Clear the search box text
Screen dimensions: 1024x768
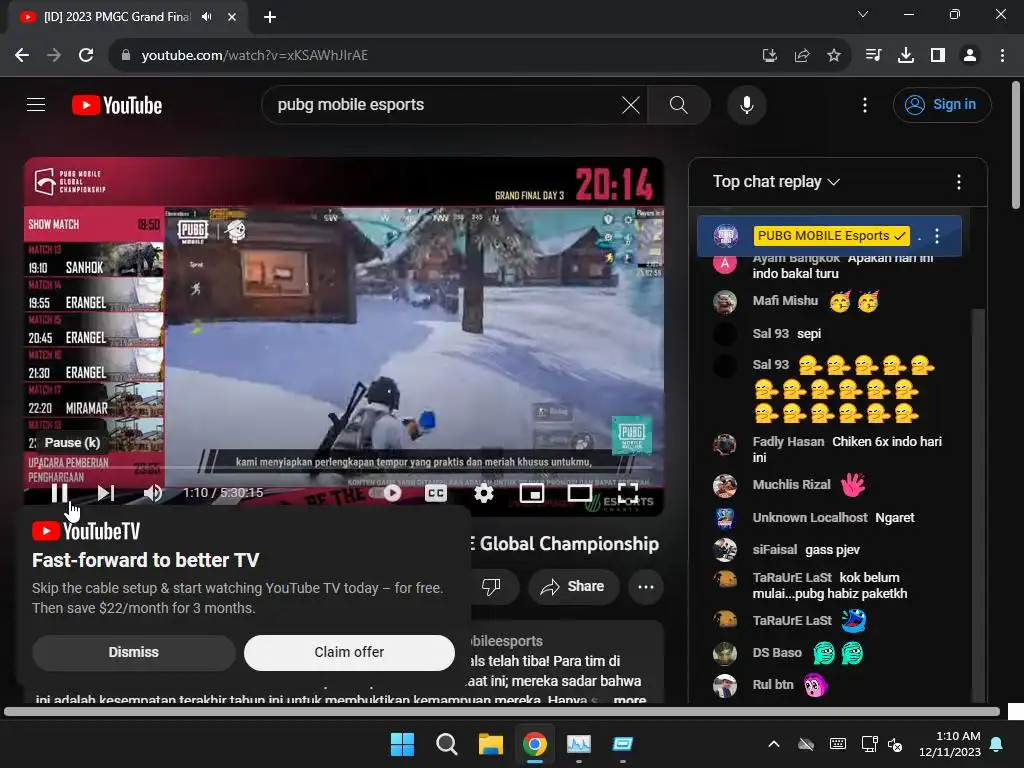click(631, 104)
